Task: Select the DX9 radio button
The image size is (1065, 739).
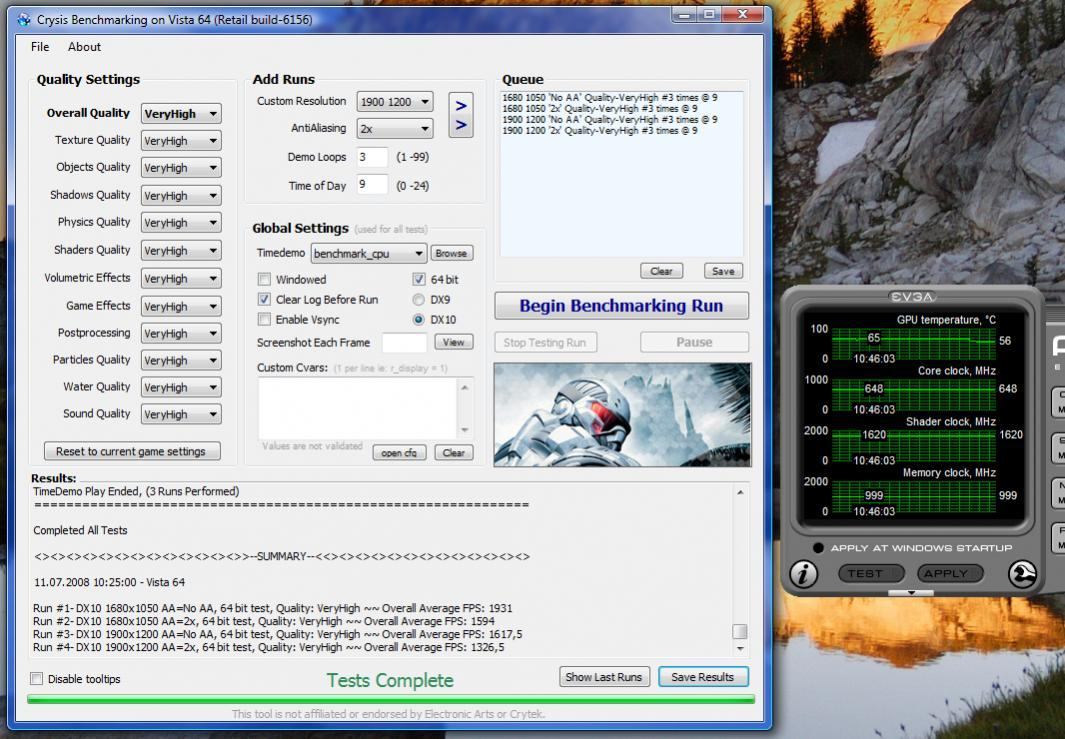Action: [x=418, y=300]
